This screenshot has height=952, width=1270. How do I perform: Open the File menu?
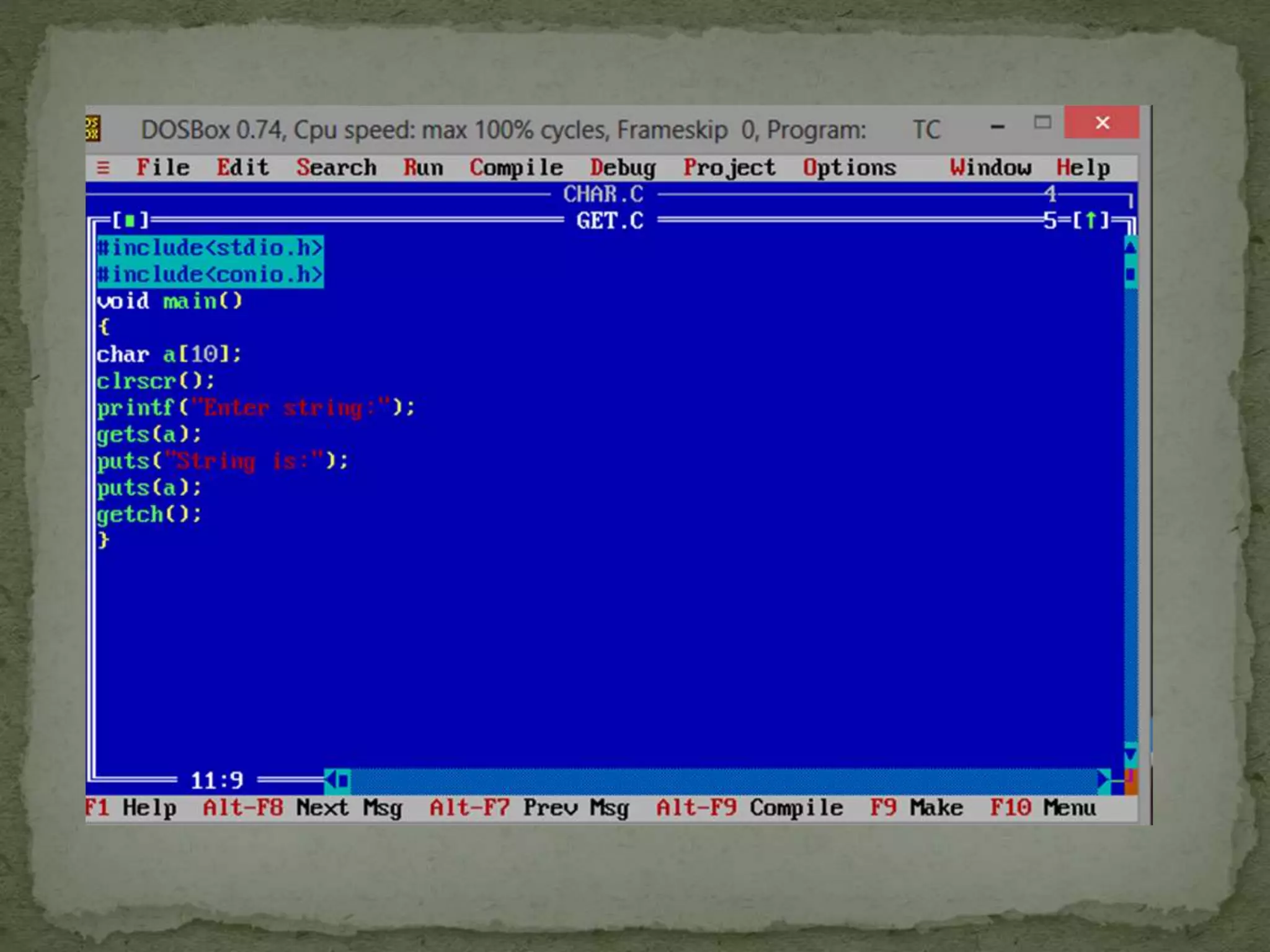click(163, 167)
